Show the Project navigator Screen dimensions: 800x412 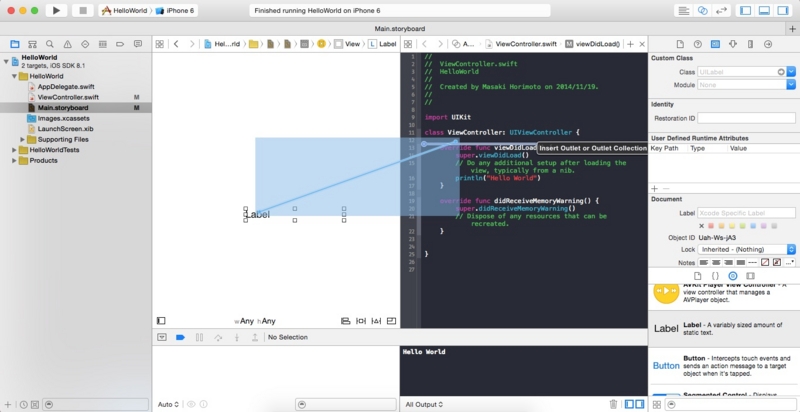[x=15, y=44]
